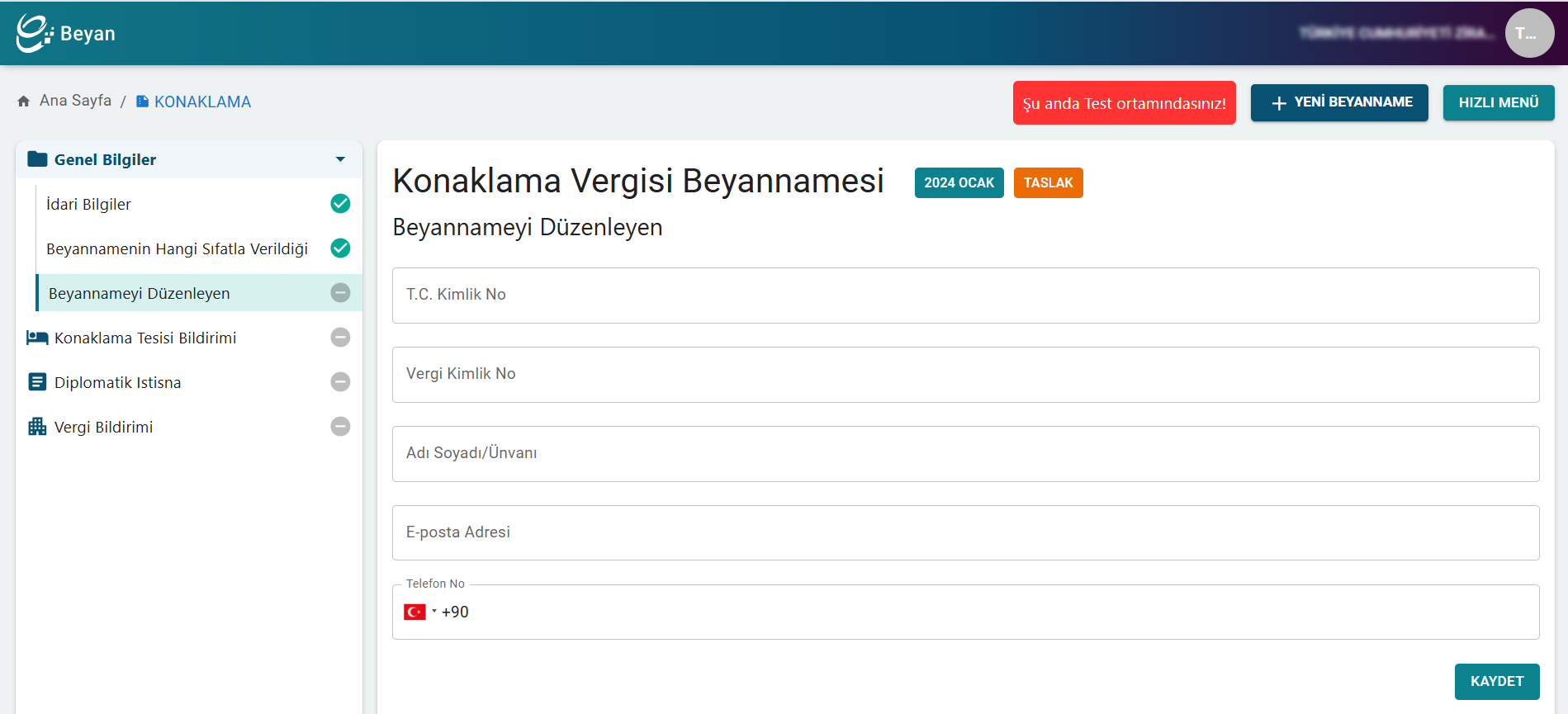Click grey status icon beside Vergi Bildirimi
Image resolution: width=1568 pixels, height=714 pixels.
click(x=340, y=427)
